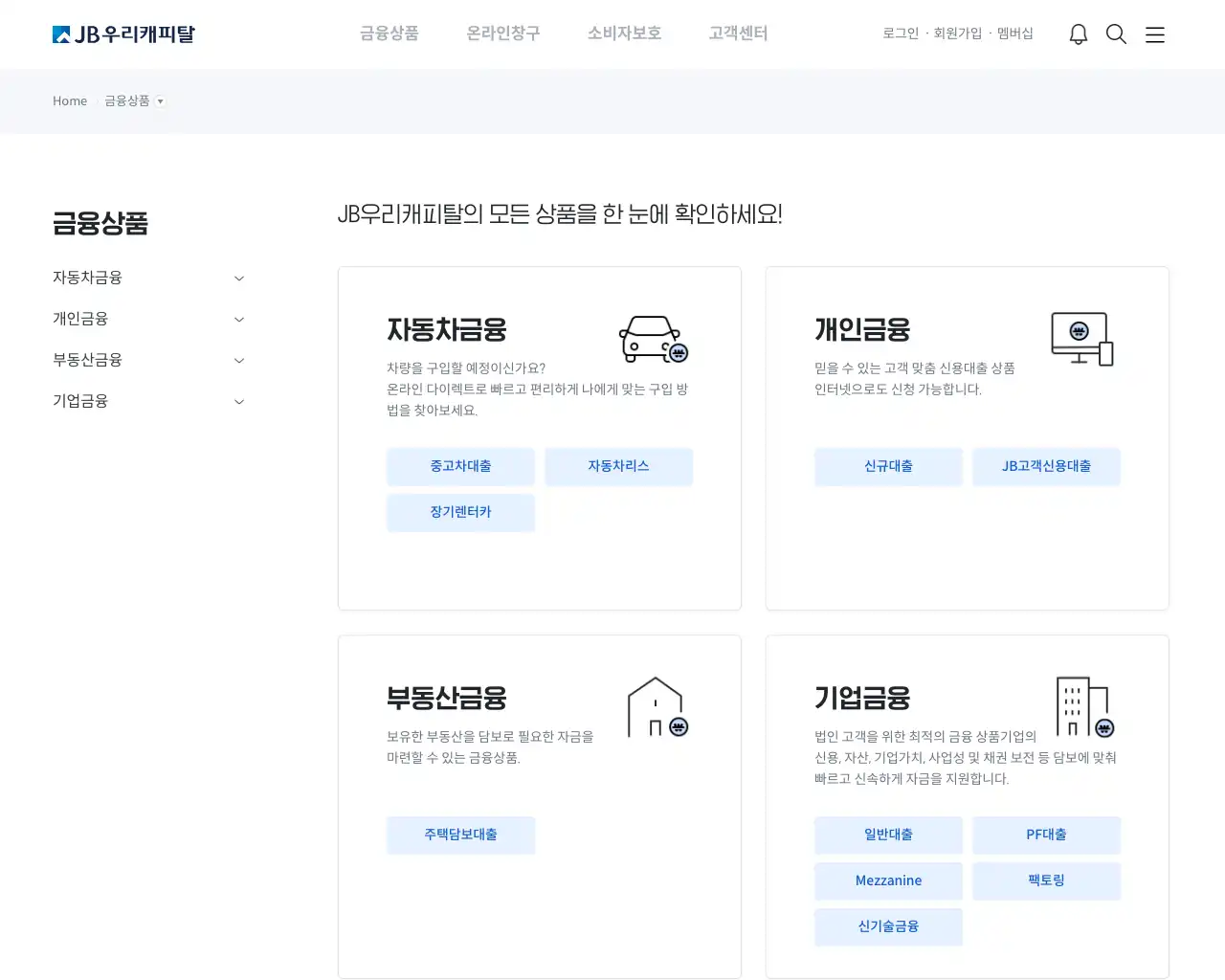This screenshot has height=980, width=1225.
Task: Expand 개인금융 in the sidebar
Action: (x=148, y=319)
